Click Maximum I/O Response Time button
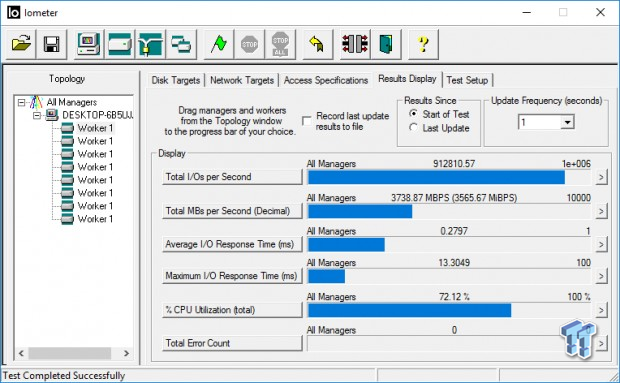The width and height of the screenshot is (620, 383). (232, 276)
